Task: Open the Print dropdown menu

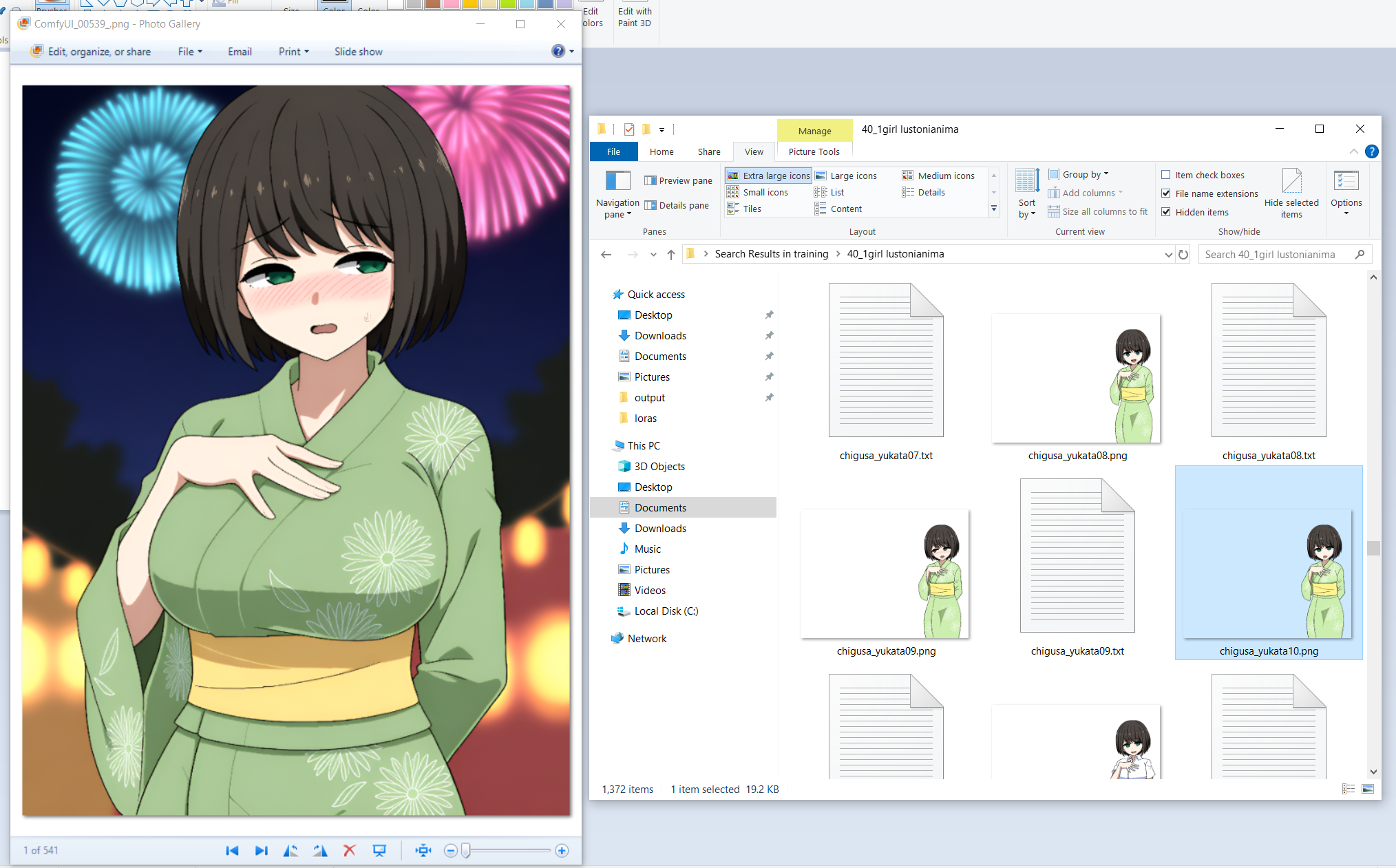Action: [x=294, y=52]
